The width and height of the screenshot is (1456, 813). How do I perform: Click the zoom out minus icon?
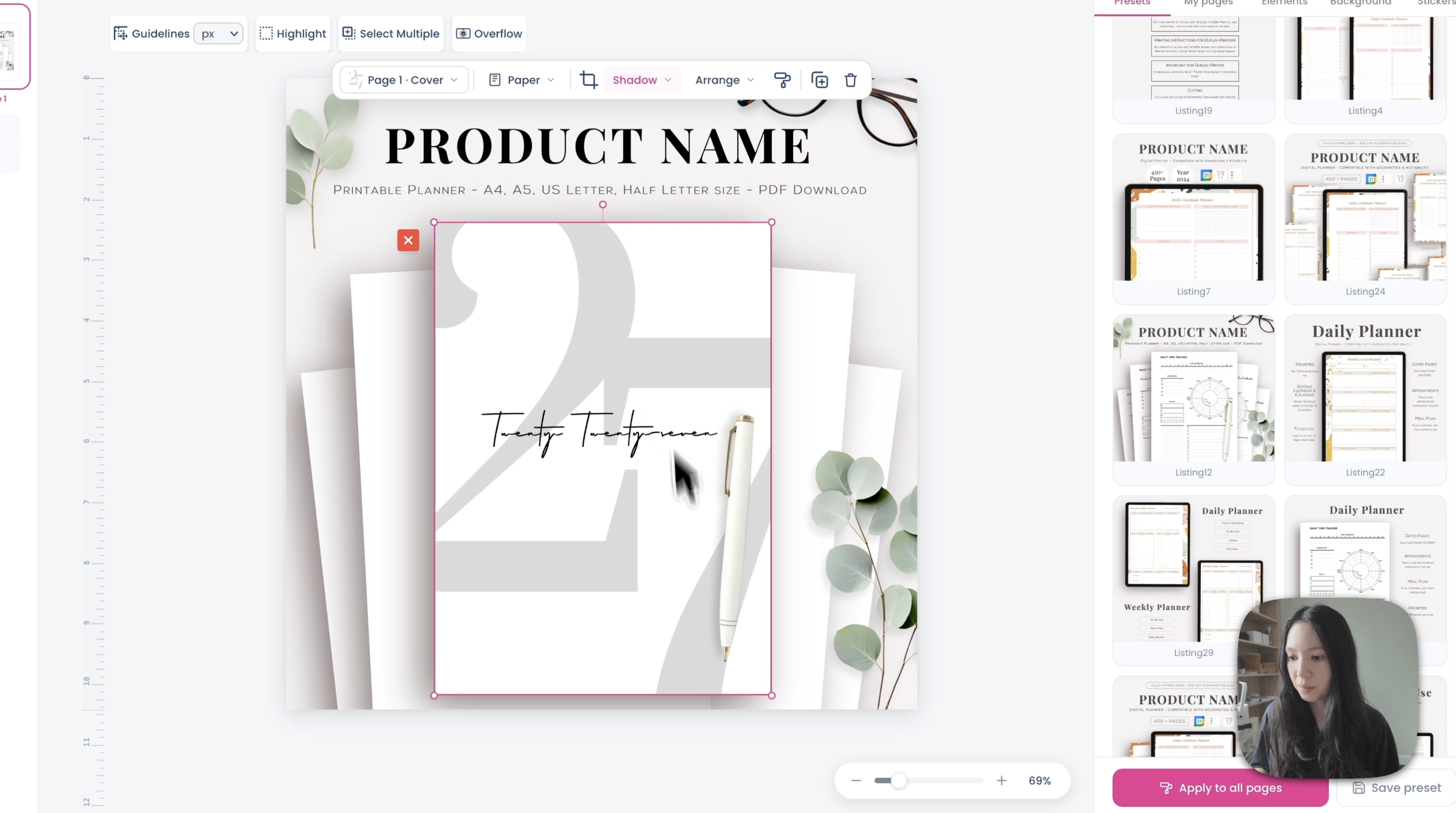[856, 780]
